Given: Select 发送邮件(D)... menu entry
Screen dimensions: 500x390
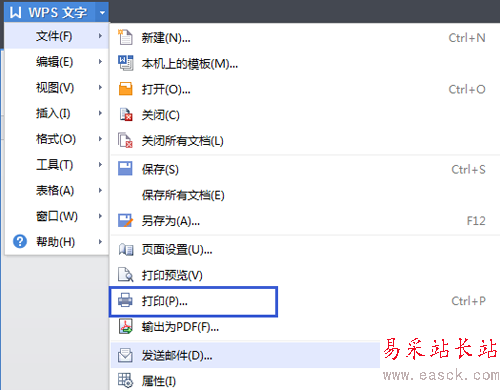Looking at the screenshot, I should coord(245,355).
